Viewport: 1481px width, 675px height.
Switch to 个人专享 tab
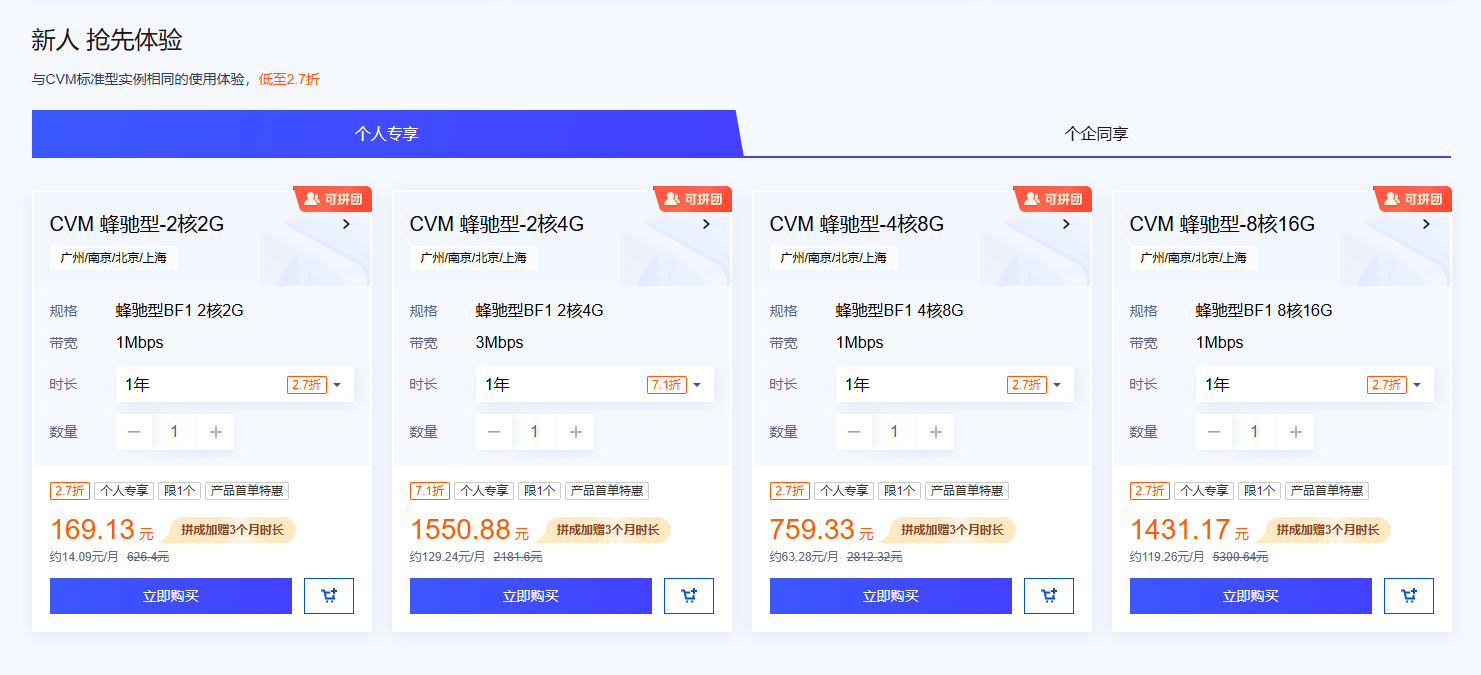386,133
